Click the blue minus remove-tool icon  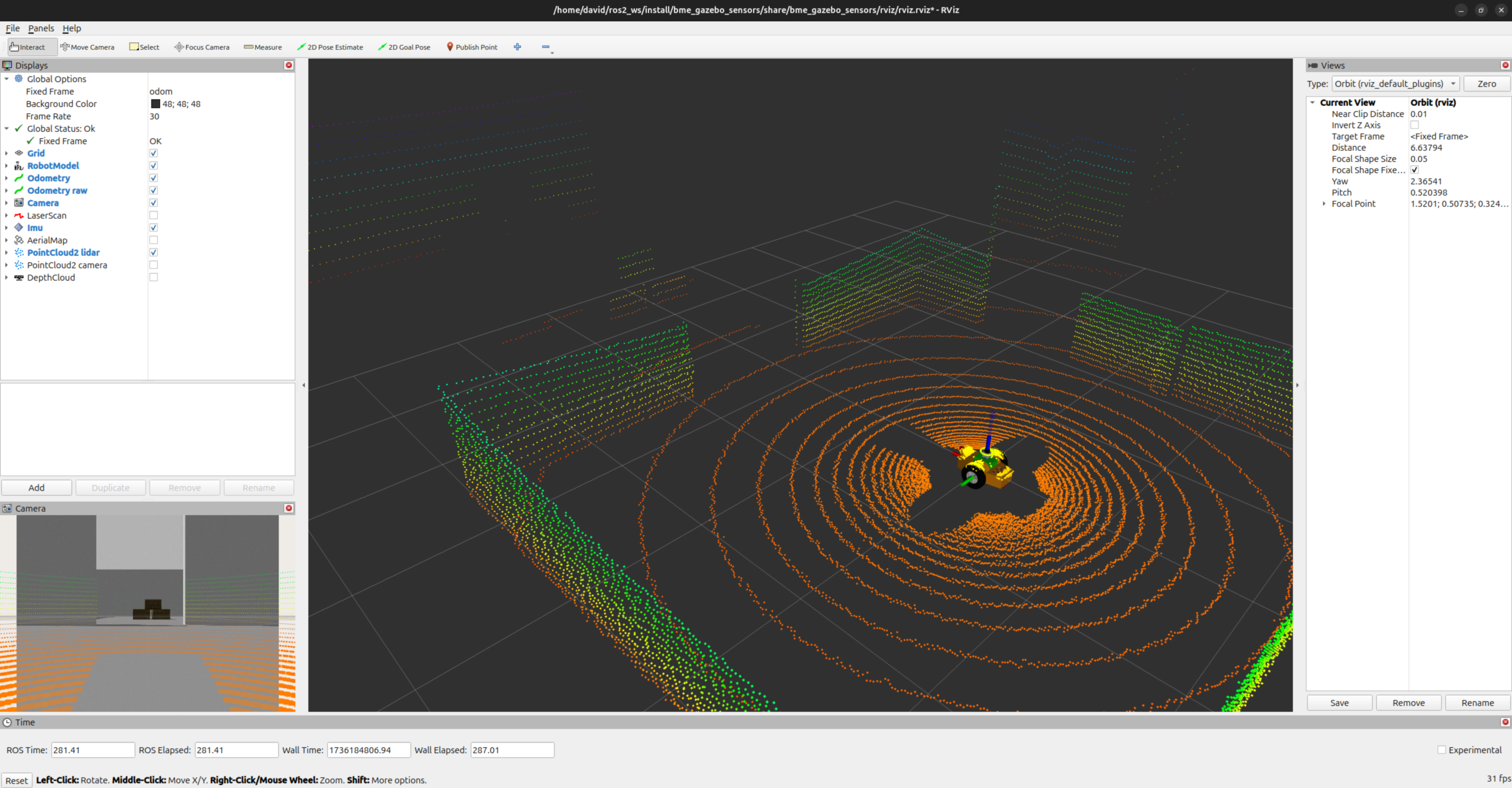546,47
